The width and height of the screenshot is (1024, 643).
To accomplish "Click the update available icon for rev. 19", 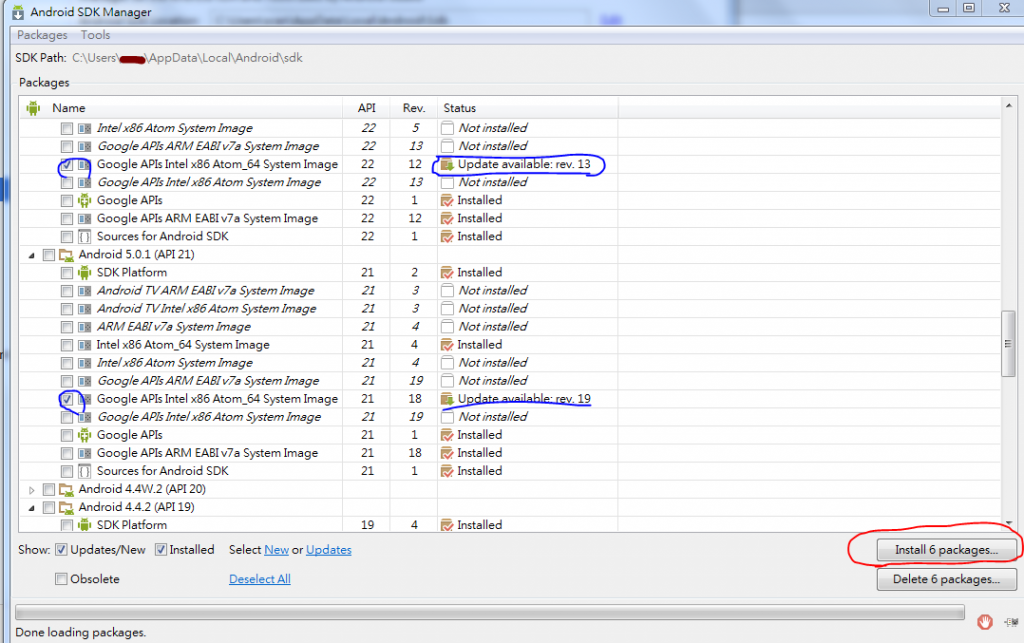I will 447,399.
